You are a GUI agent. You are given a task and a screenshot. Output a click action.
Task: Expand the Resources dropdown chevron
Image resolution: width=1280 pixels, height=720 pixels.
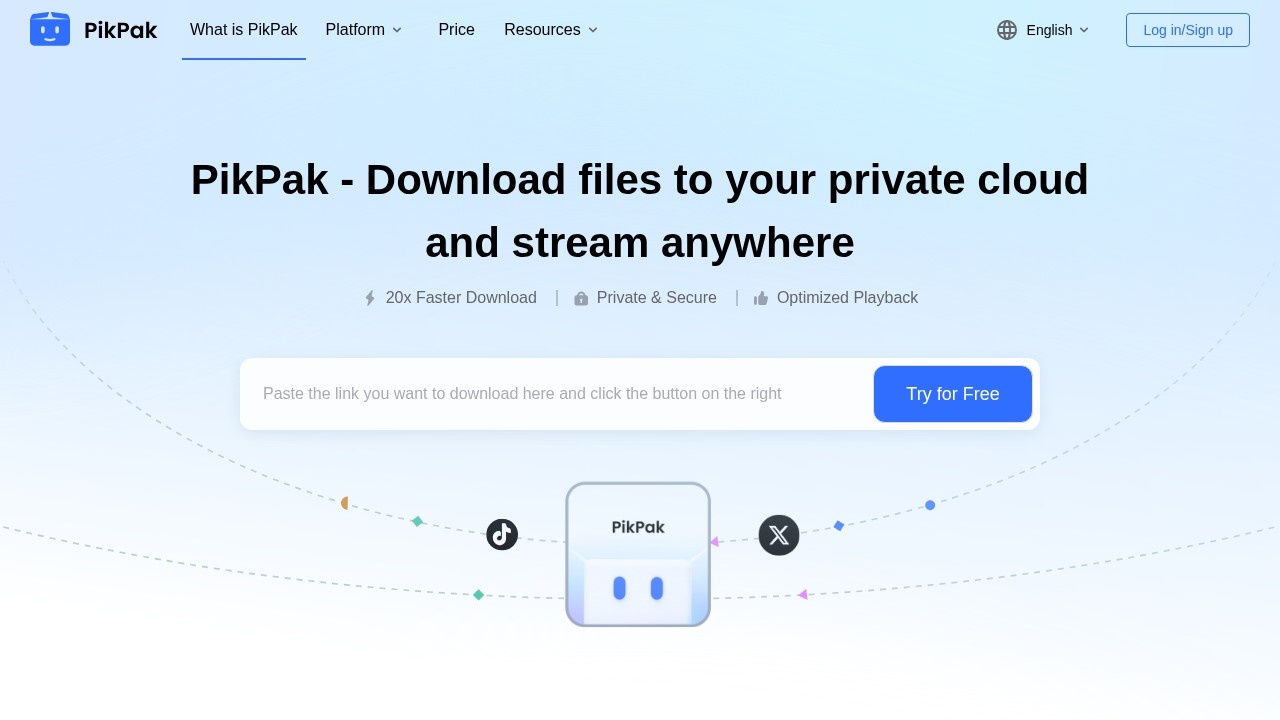pos(593,30)
